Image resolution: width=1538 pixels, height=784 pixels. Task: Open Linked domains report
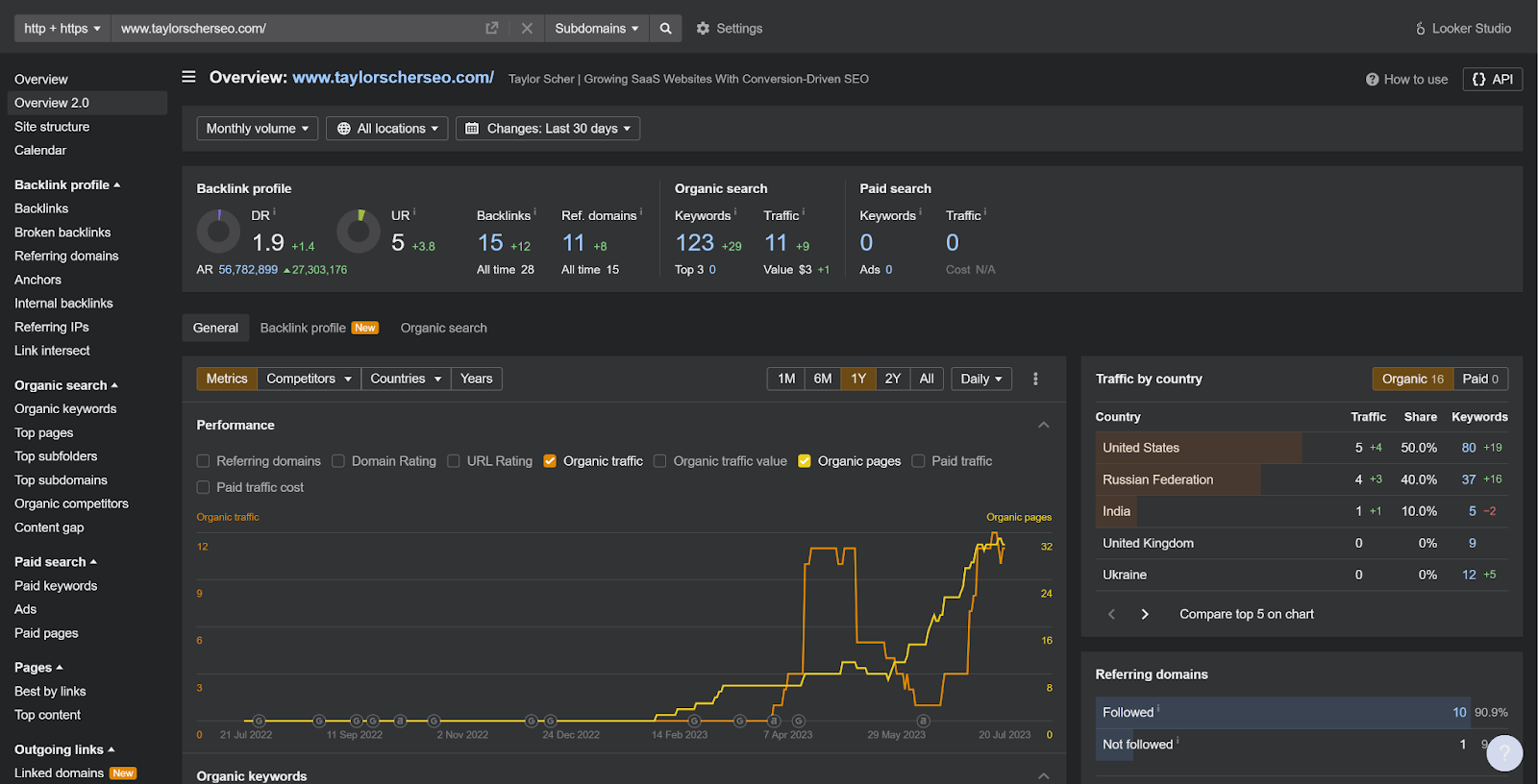59,772
